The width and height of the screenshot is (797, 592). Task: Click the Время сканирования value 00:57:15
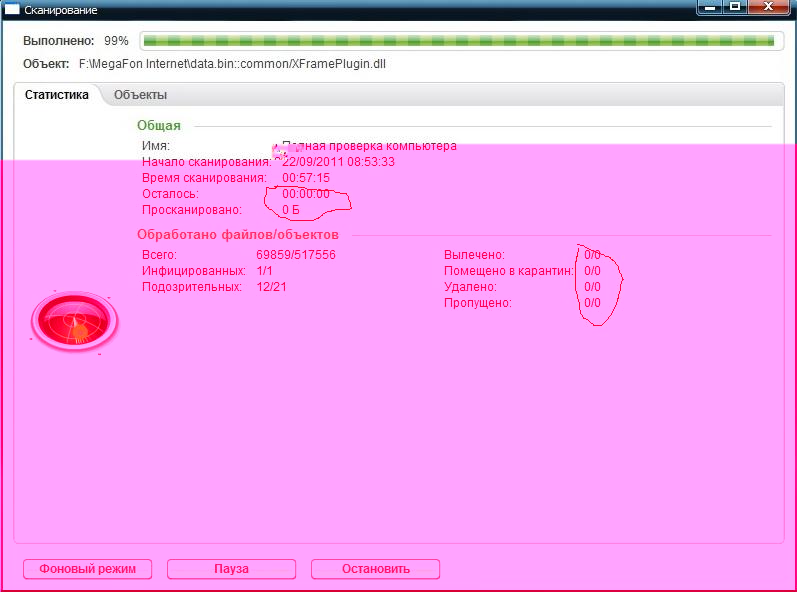pyautogui.click(x=306, y=178)
